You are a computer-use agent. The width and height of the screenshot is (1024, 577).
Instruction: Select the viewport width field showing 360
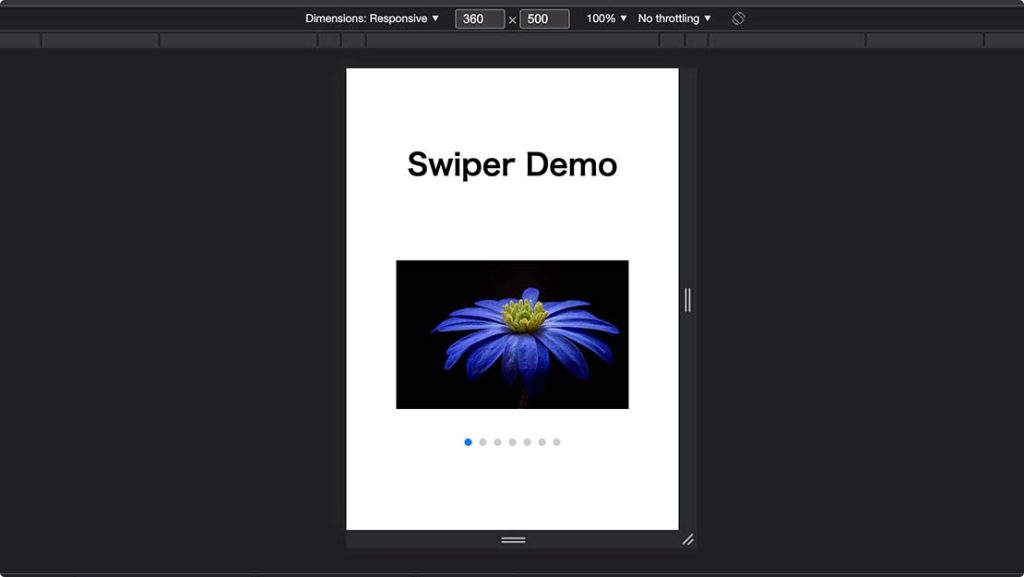point(479,18)
